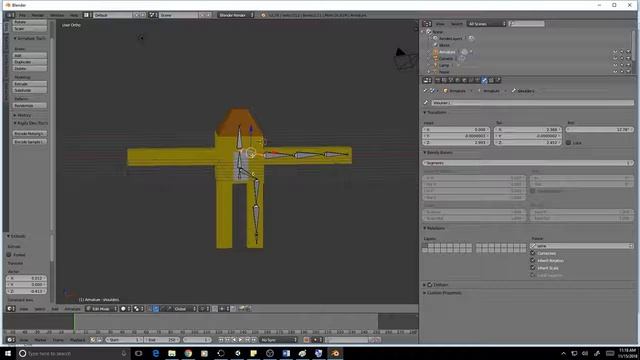
Task: Click the pin icon in properties breadcrumb
Action: pos(425,91)
